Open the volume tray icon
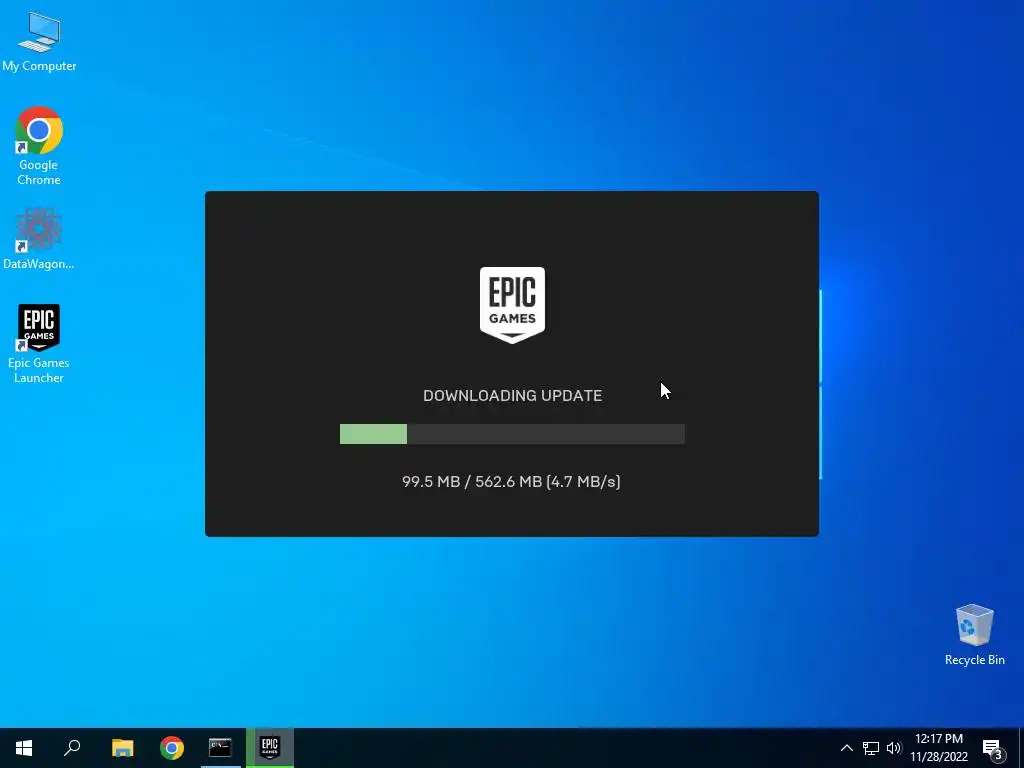 click(x=894, y=748)
